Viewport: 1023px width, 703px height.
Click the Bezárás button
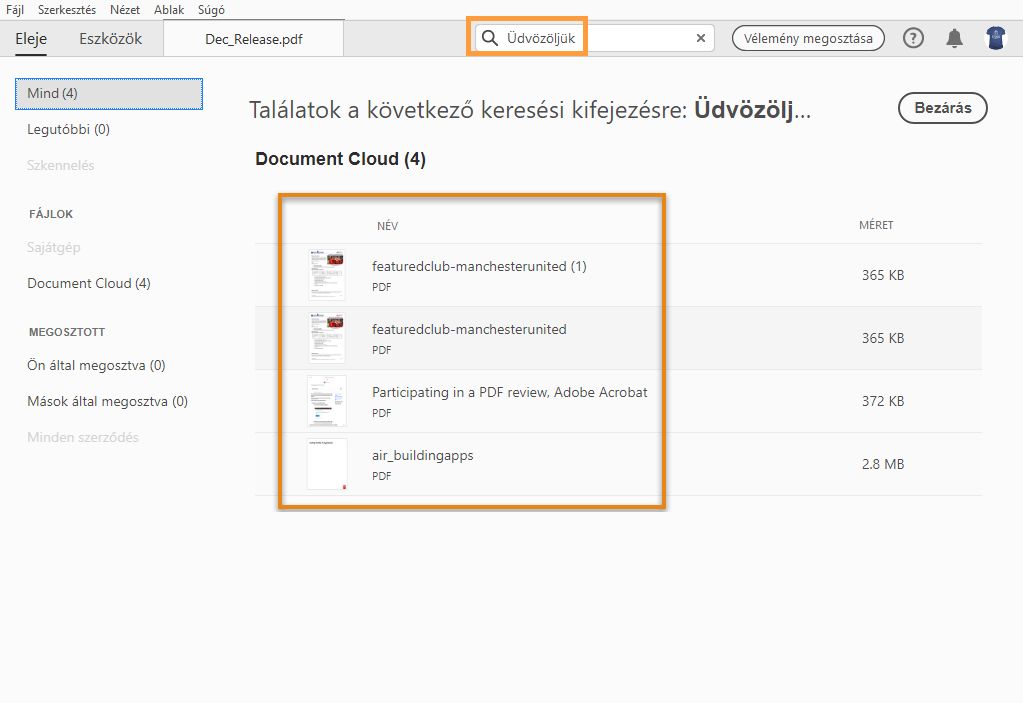[941, 108]
